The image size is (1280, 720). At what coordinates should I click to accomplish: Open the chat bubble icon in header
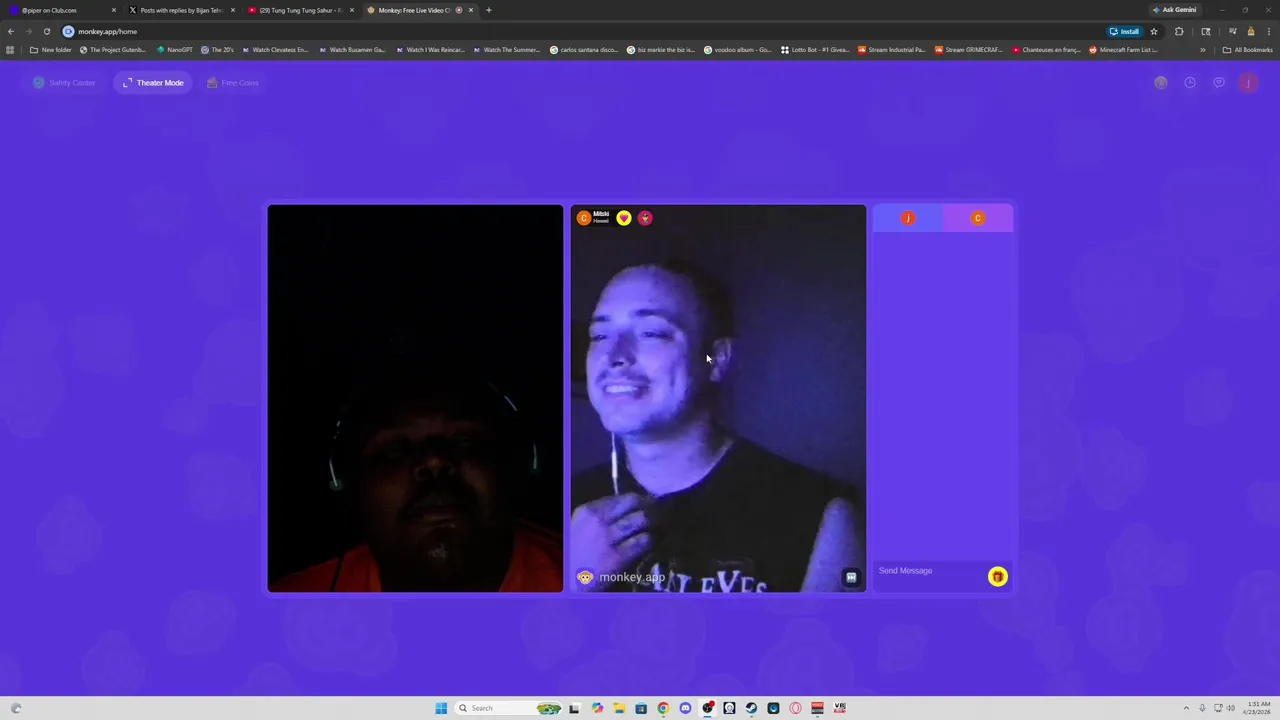pyautogui.click(x=1219, y=83)
